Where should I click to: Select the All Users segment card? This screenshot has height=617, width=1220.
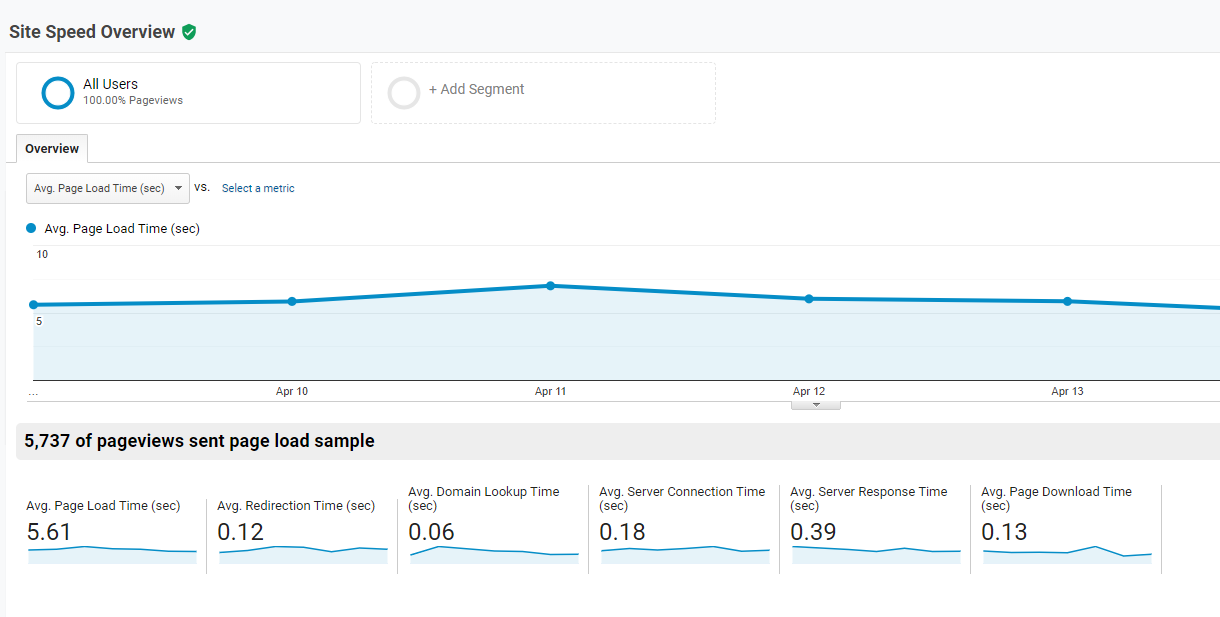(x=188, y=93)
